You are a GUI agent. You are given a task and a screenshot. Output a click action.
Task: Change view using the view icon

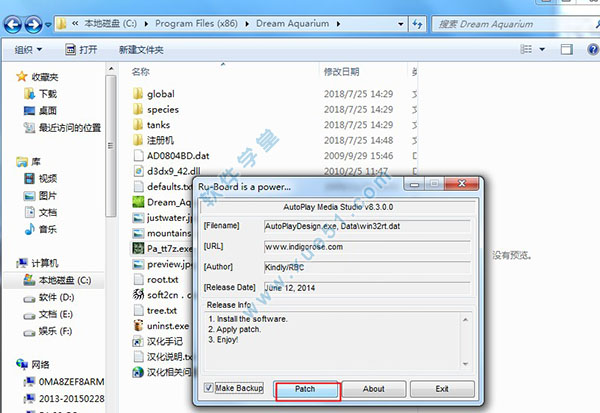526,49
